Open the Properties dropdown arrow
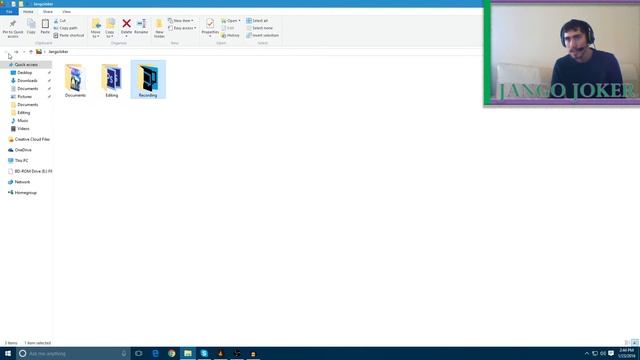Viewport: 640px width, 360px height. tap(210, 36)
